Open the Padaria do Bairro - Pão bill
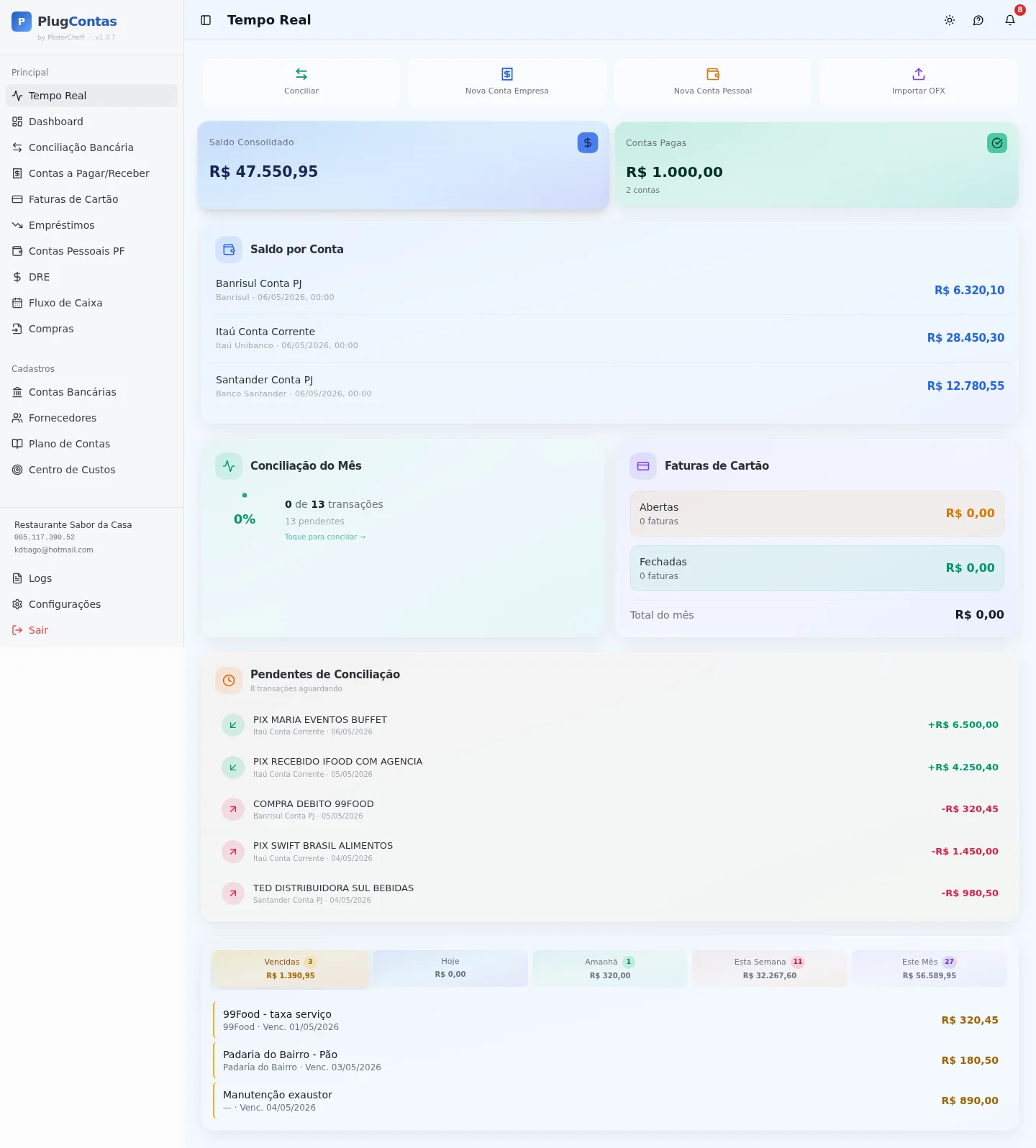 (x=610, y=1060)
